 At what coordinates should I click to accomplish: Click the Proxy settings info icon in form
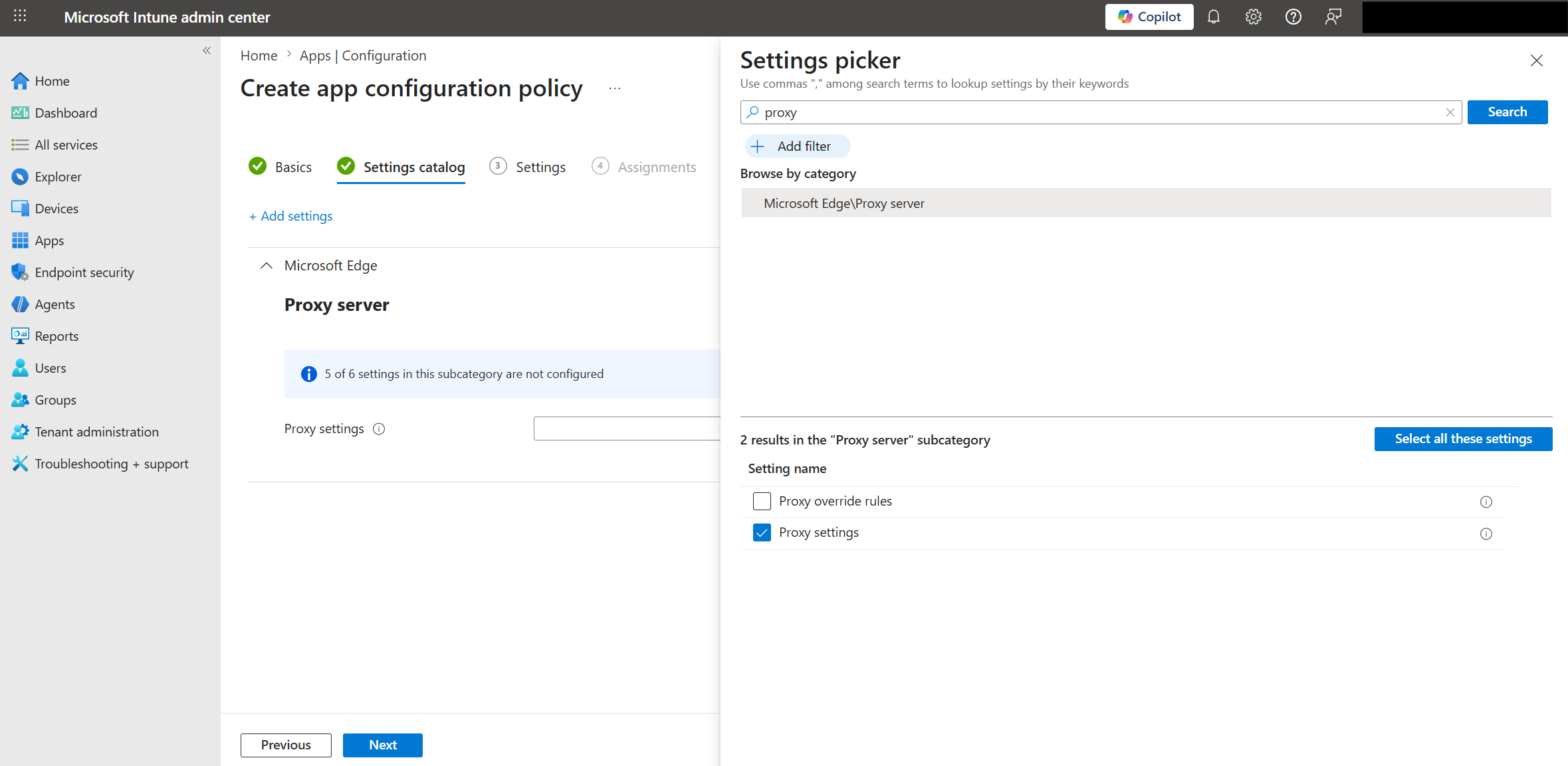[379, 429]
